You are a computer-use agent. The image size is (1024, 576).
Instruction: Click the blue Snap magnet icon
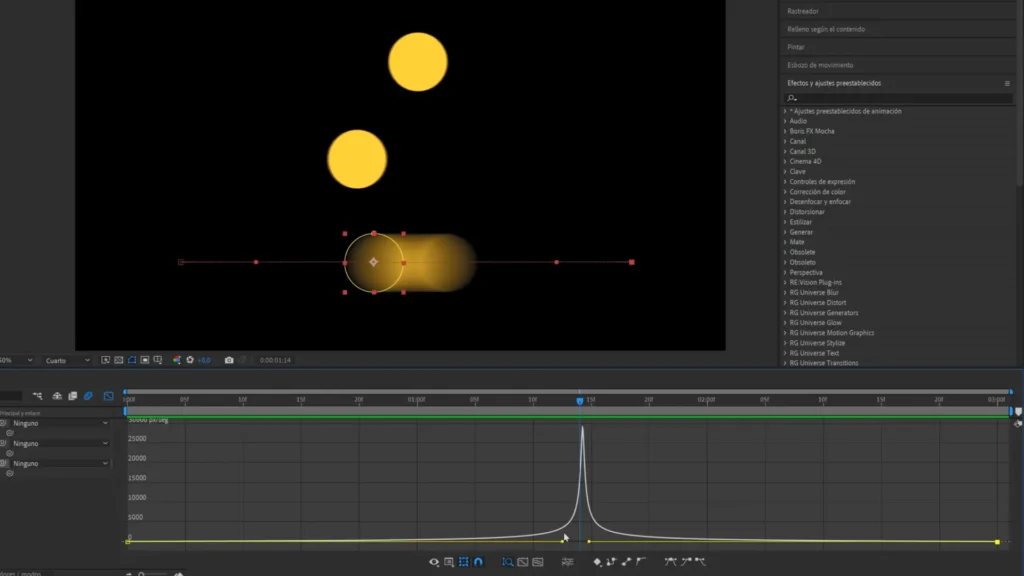click(478, 562)
